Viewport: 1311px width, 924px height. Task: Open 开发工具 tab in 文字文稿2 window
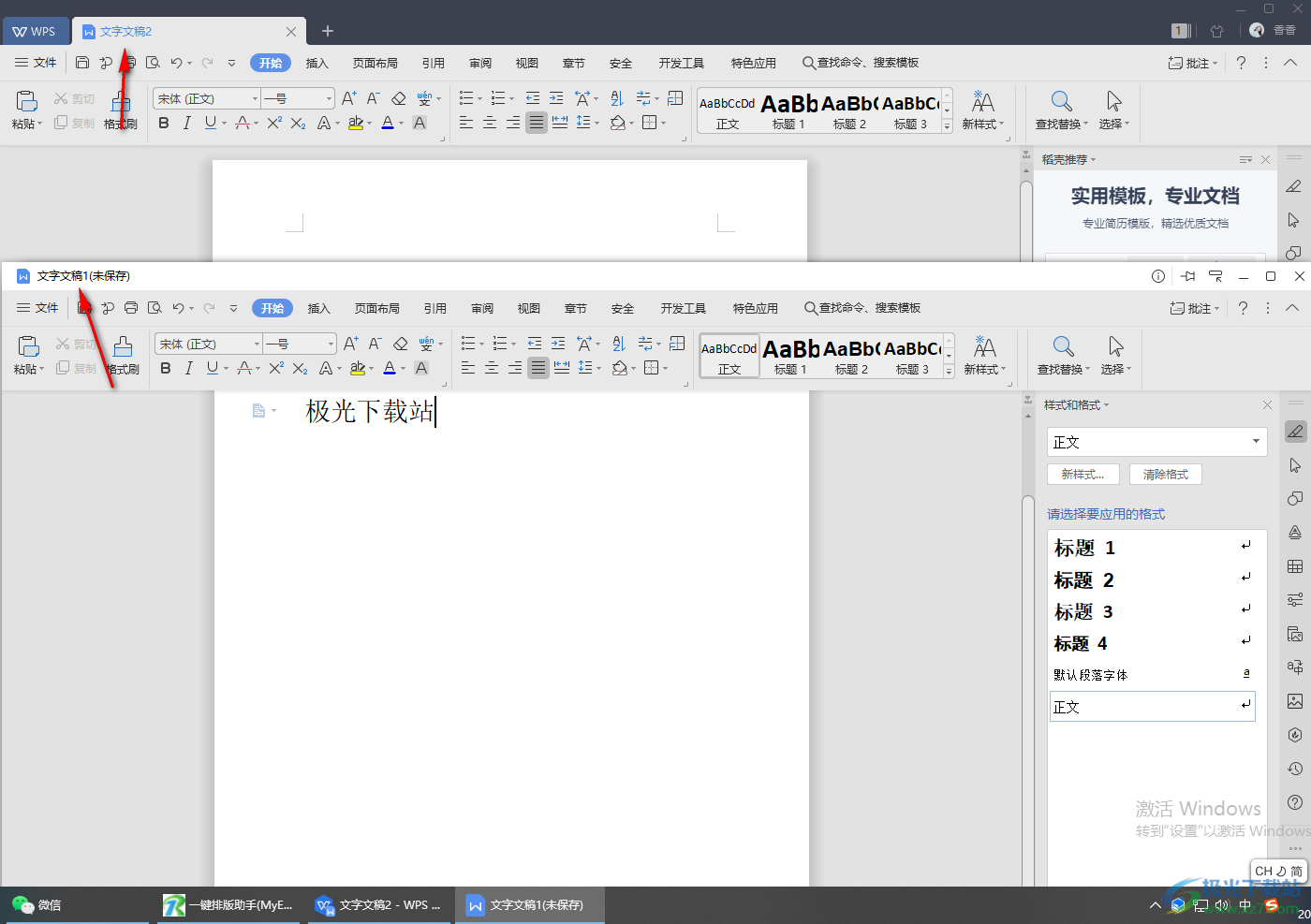pyautogui.click(x=682, y=63)
